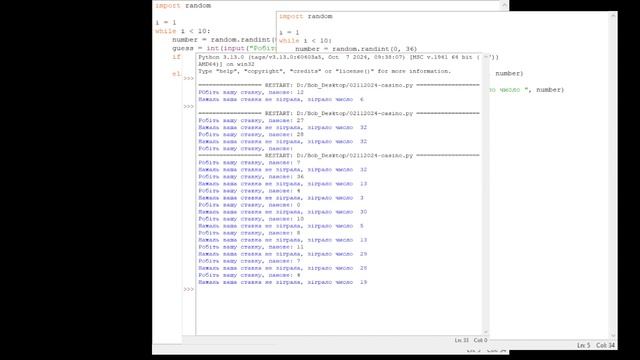Screen dimensions: 640x360
Task: Click 'import random' in the right editor window
Action: click(306, 16)
